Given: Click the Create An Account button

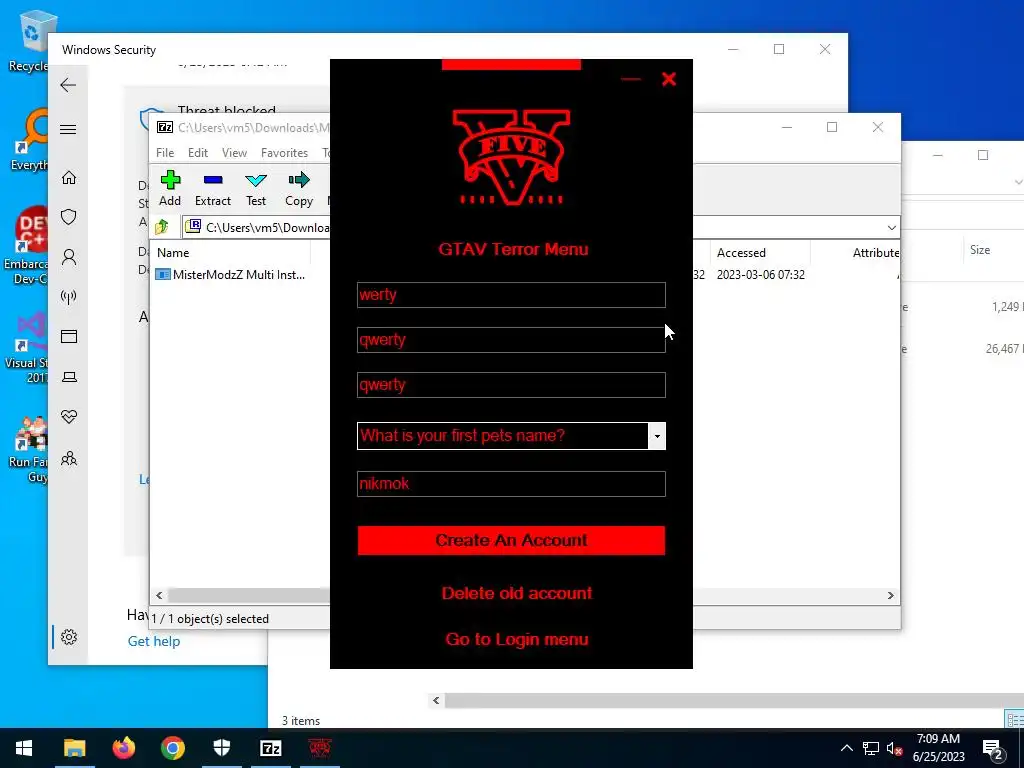Looking at the screenshot, I should point(511,541).
